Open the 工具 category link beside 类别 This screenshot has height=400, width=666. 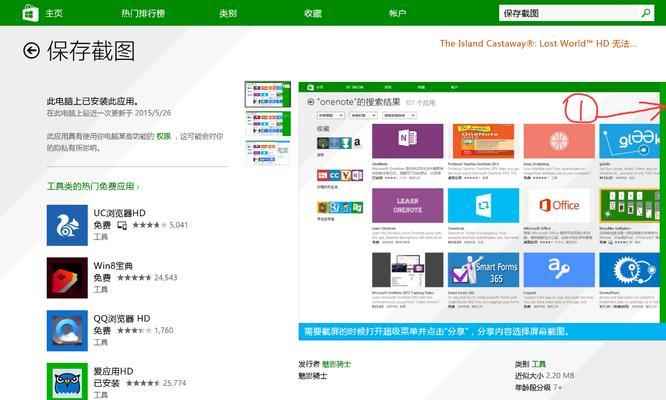539,364
